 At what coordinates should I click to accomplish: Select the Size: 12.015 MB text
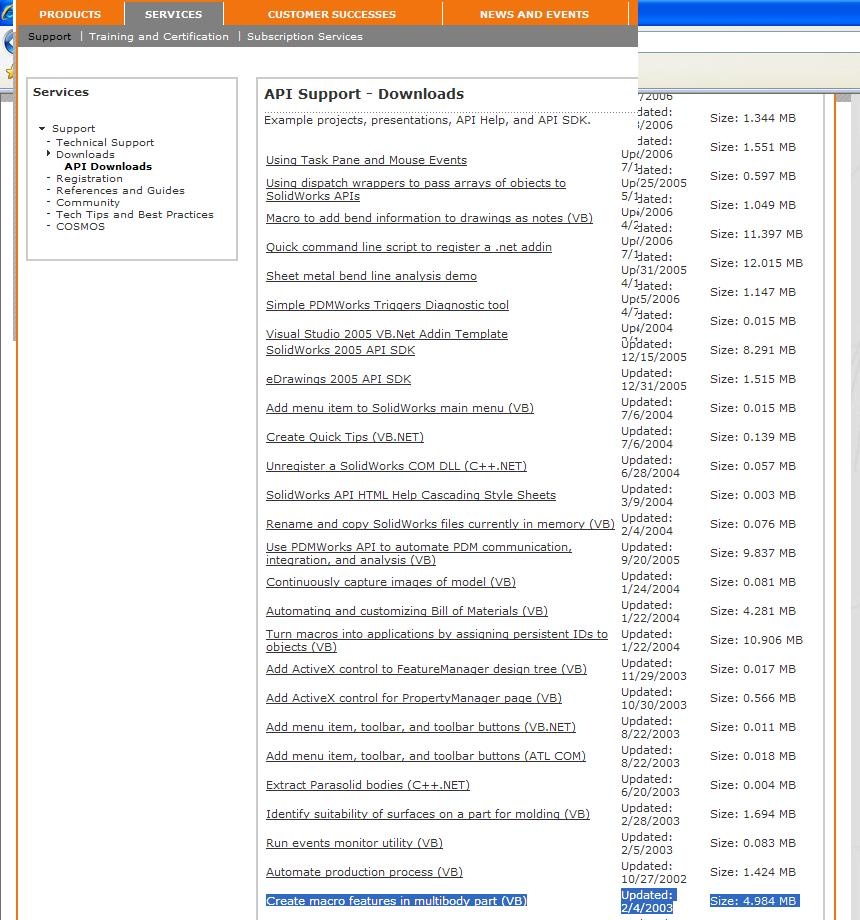pyautogui.click(x=756, y=263)
